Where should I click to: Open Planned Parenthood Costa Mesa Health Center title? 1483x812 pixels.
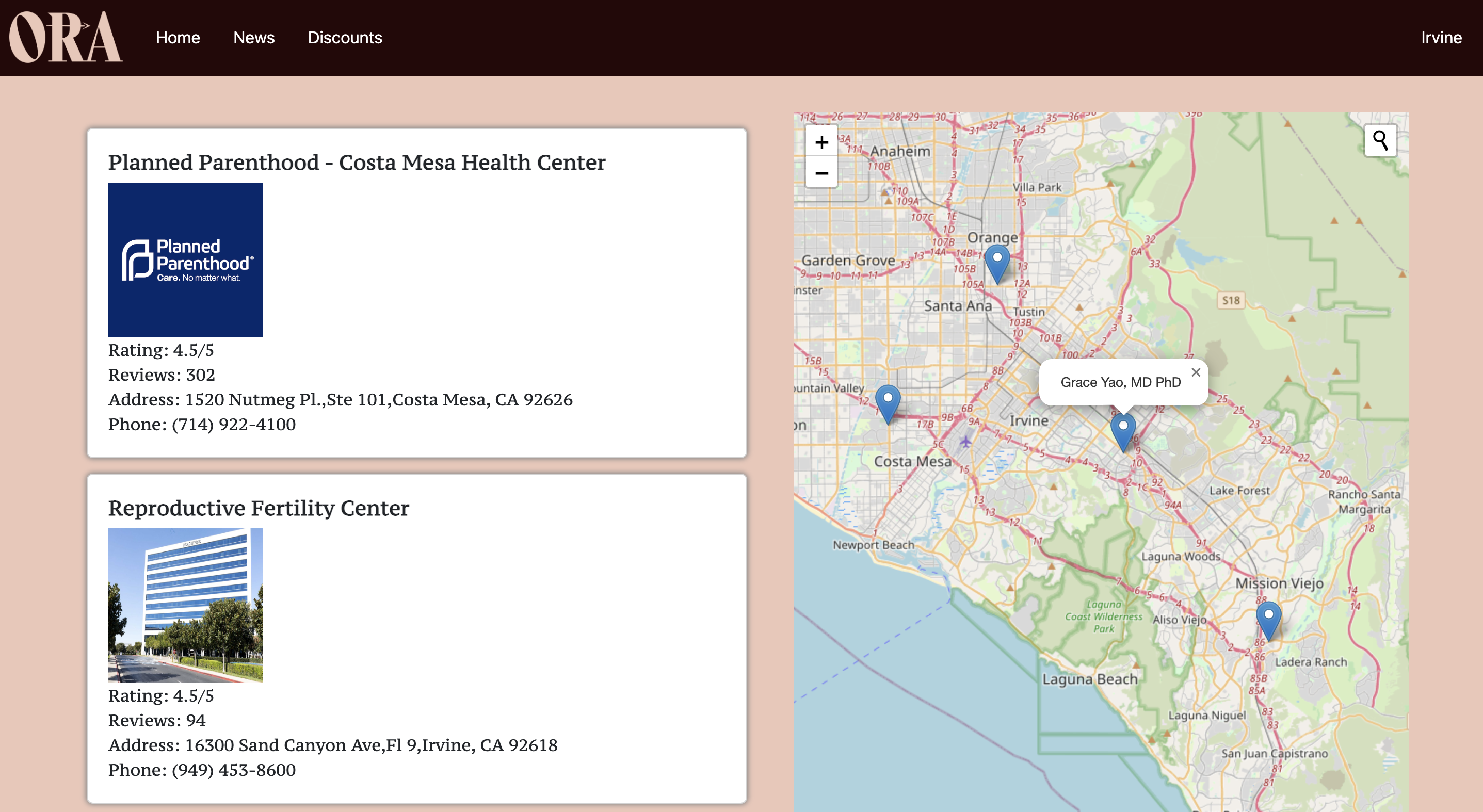point(357,163)
